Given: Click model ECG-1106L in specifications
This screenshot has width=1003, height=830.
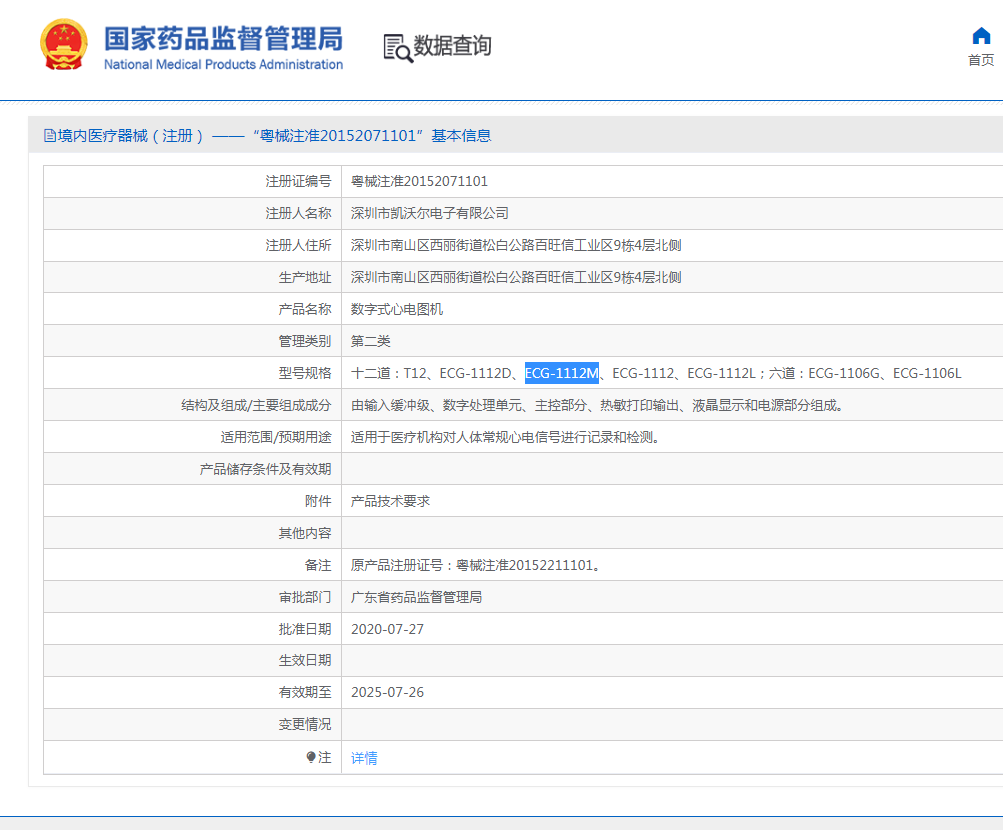Looking at the screenshot, I should (927, 373).
